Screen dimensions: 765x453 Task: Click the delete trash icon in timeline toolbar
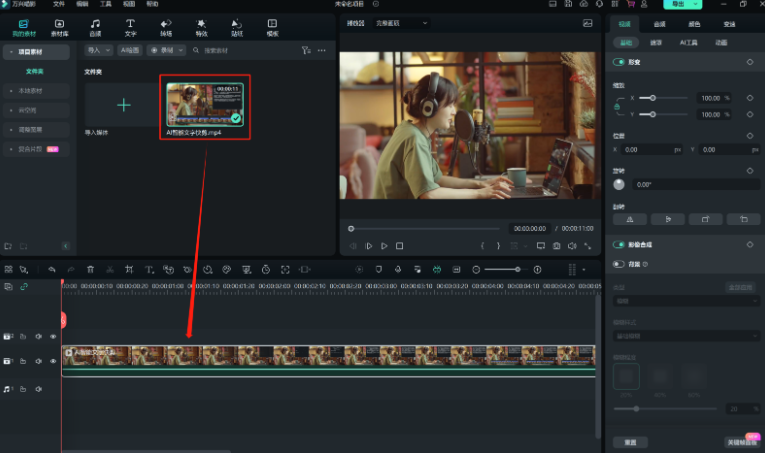[90, 269]
